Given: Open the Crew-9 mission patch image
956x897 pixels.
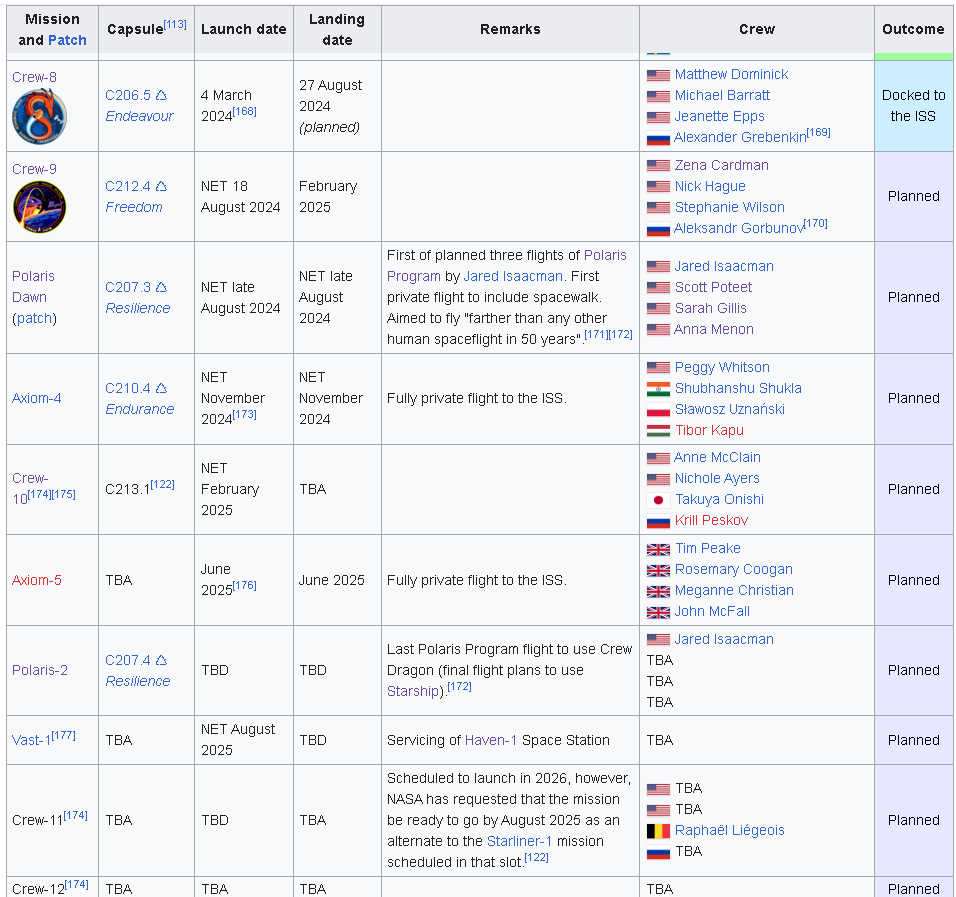Looking at the screenshot, I should pos(40,207).
